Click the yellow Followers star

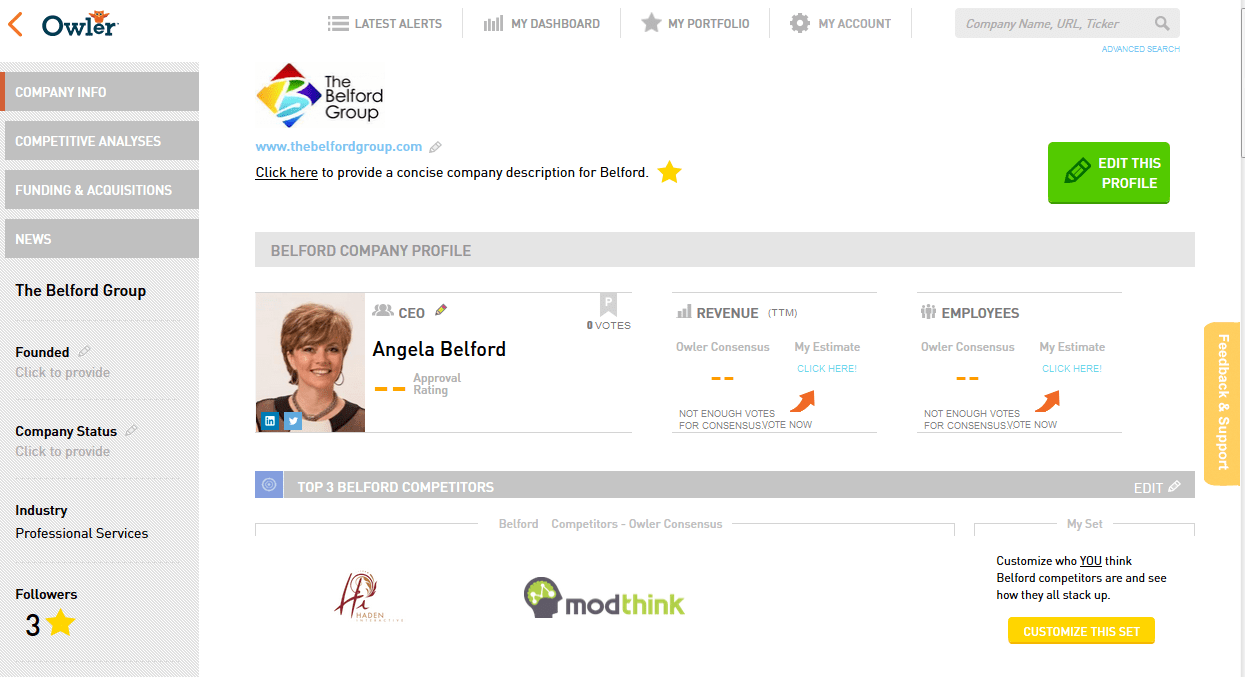click(x=61, y=624)
